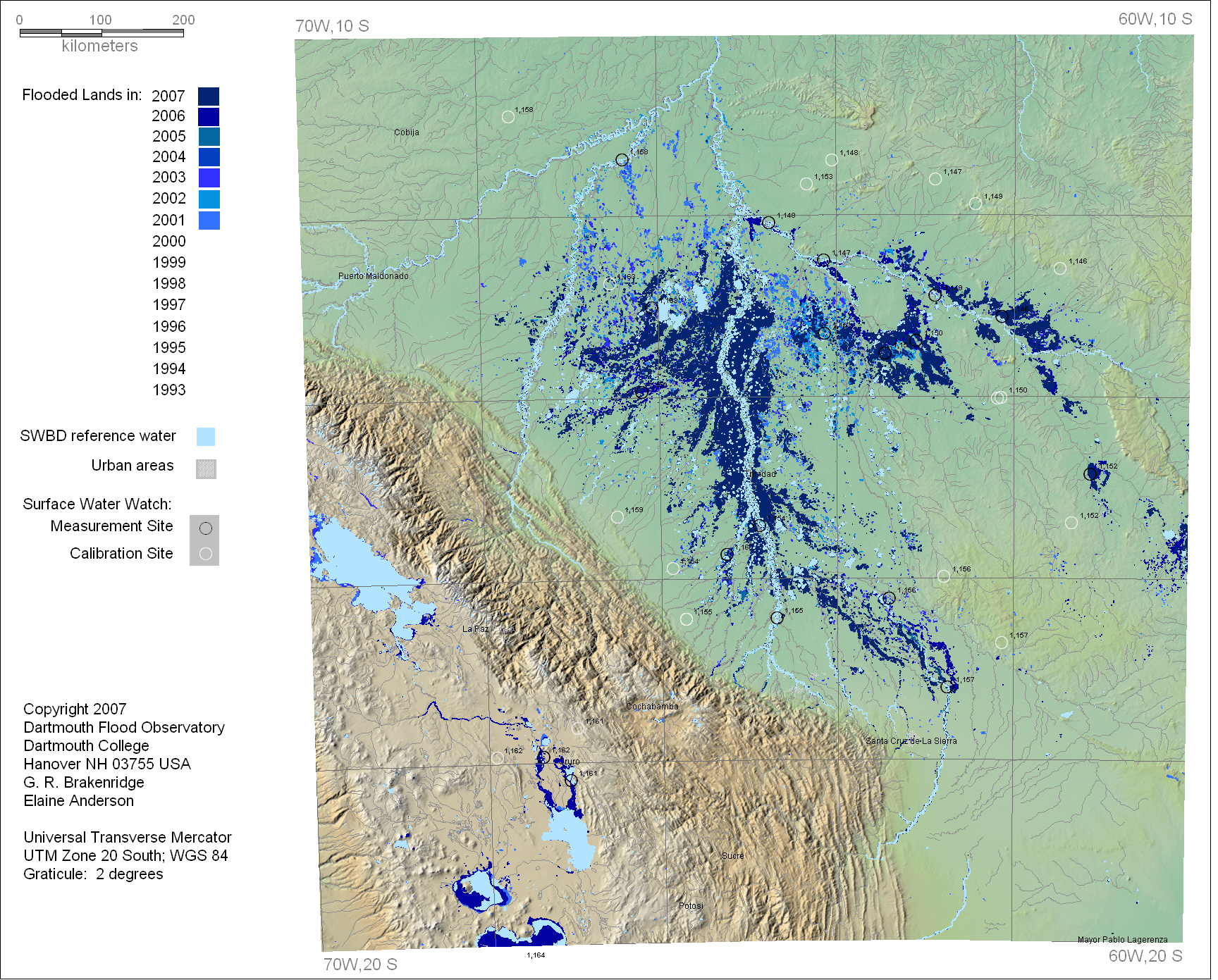The width and height of the screenshot is (1218, 980).
Task: Select the calibration site marker labeled 1,149
Action: (x=976, y=204)
